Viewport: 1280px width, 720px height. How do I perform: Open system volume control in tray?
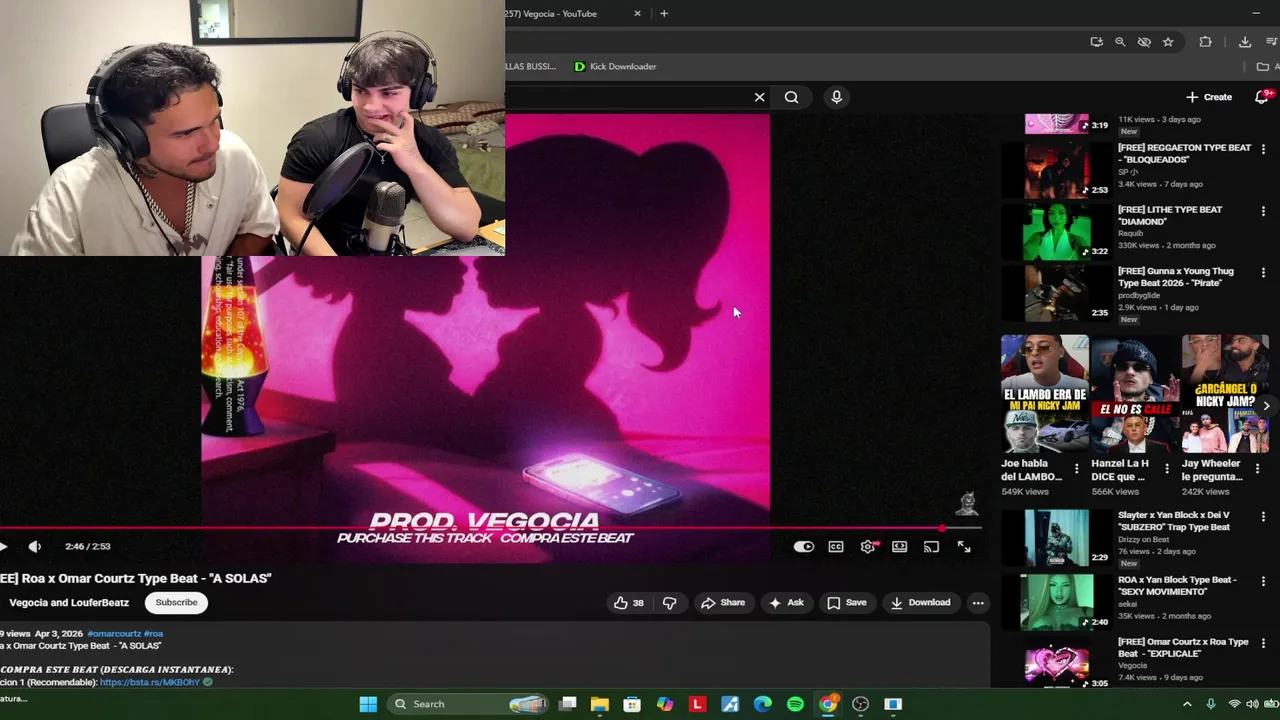[x=1252, y=704]
